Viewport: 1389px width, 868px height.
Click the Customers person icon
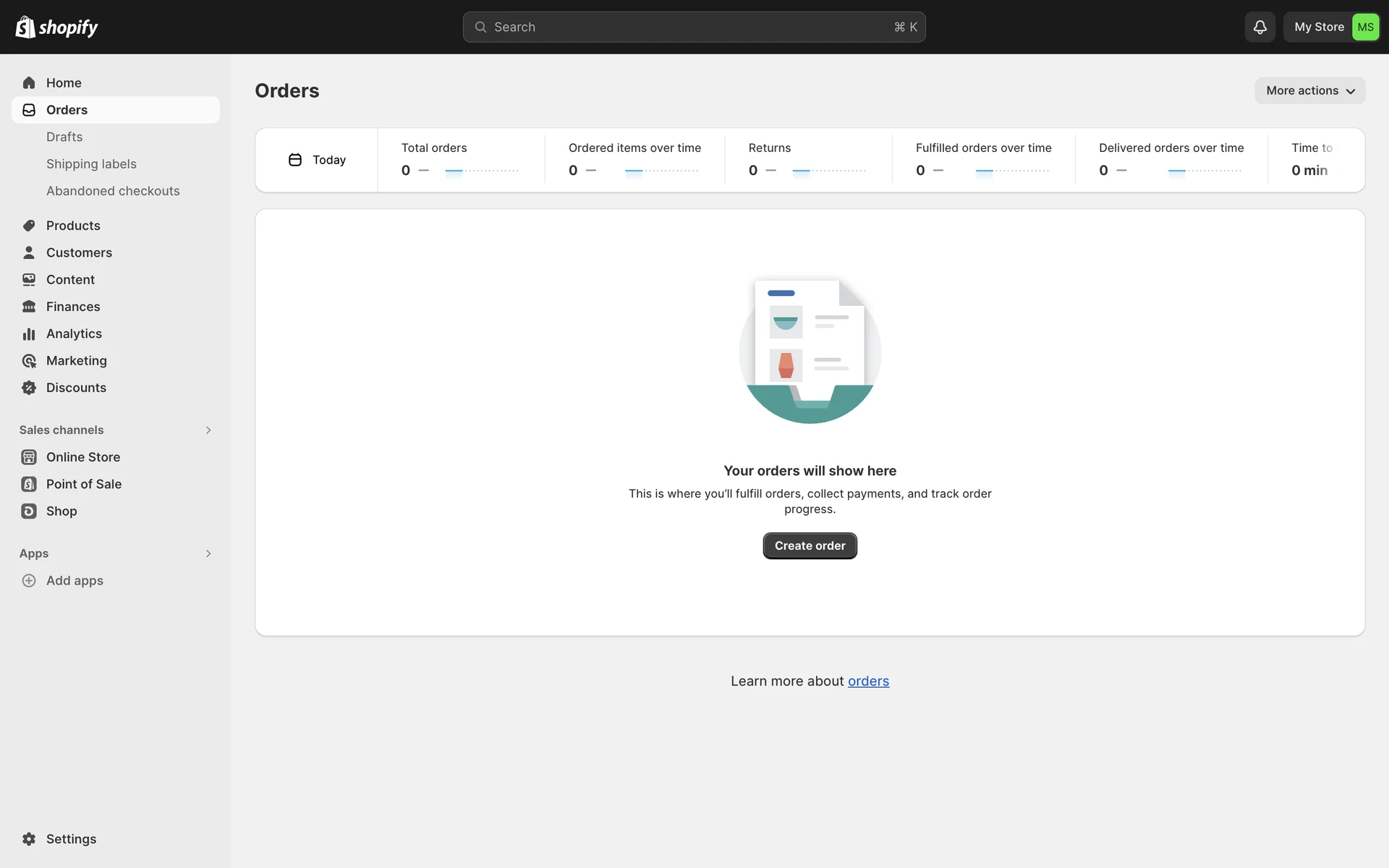pos(29,252)
